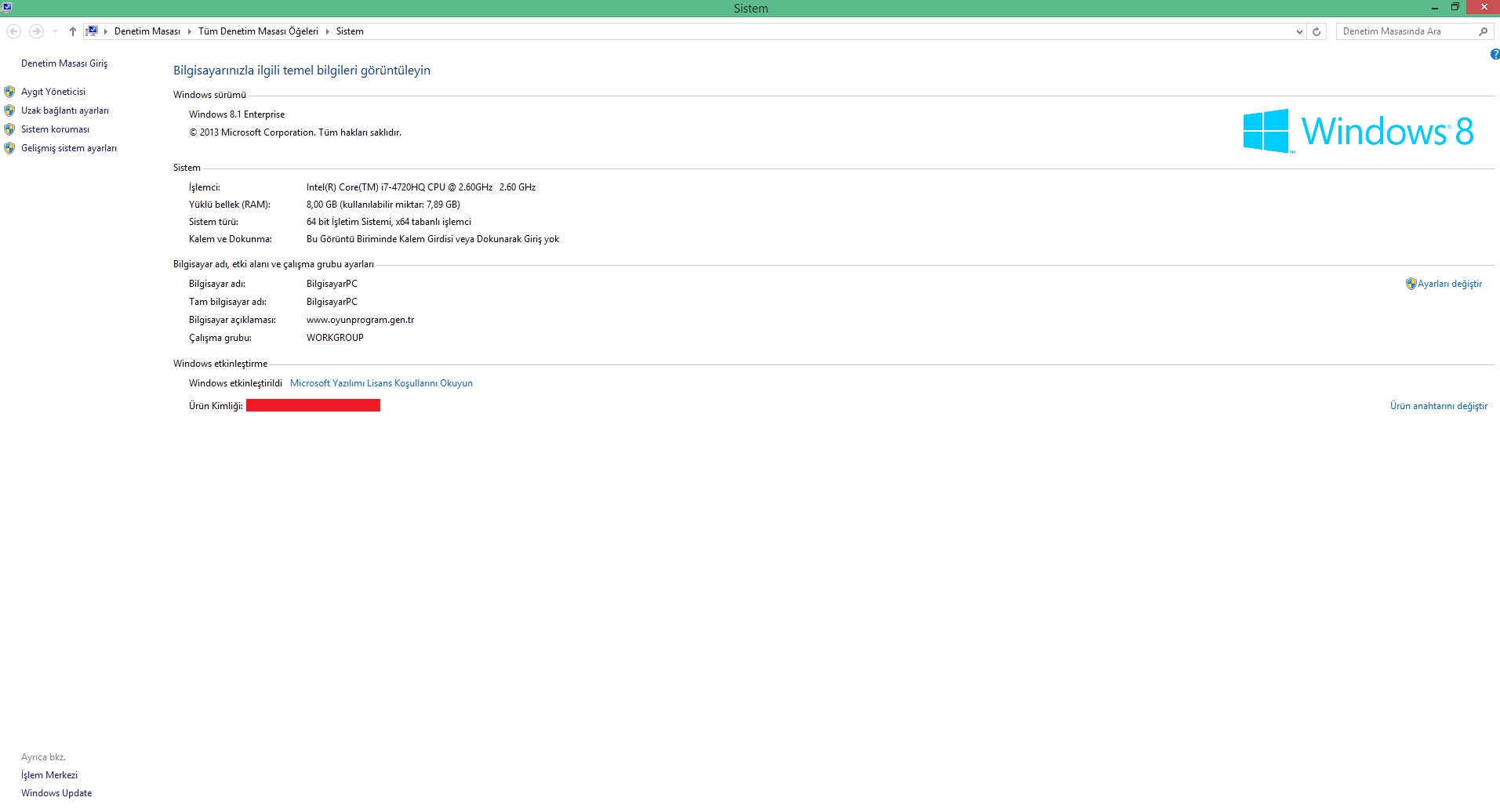Click the system window icon in title bar

pyautogui.click(x=7, y=7)
